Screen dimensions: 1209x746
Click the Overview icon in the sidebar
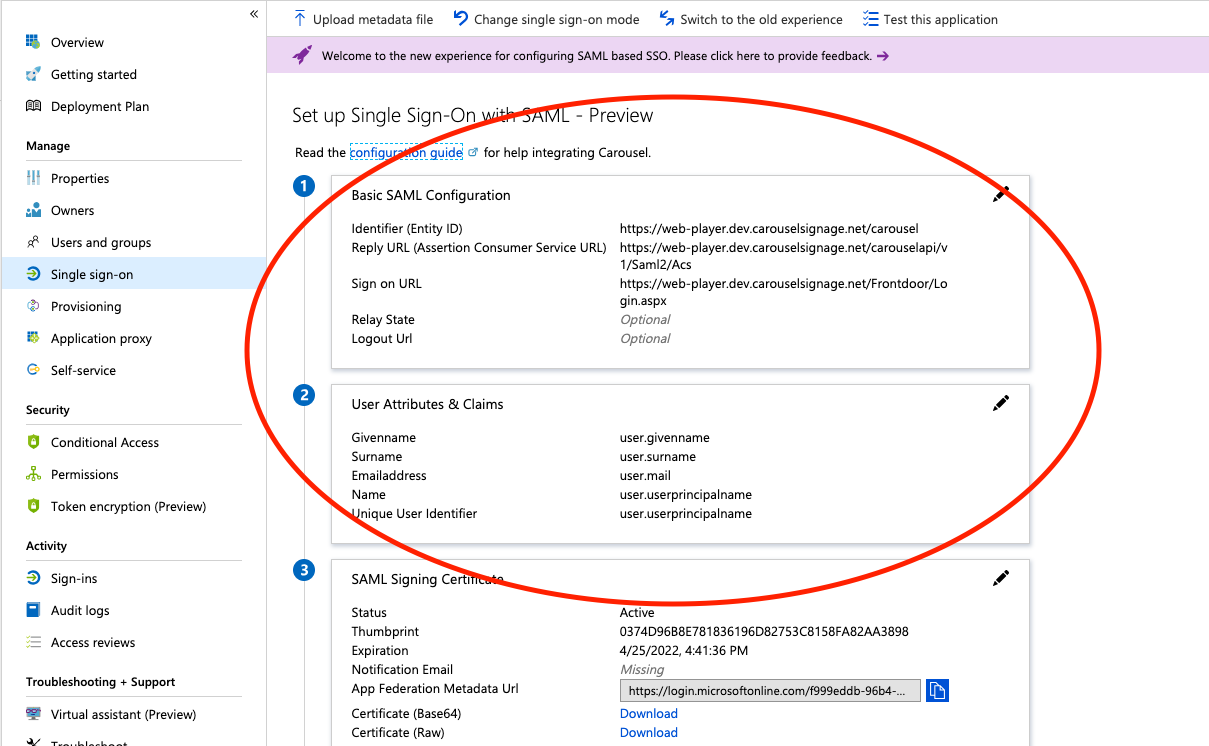33,43
